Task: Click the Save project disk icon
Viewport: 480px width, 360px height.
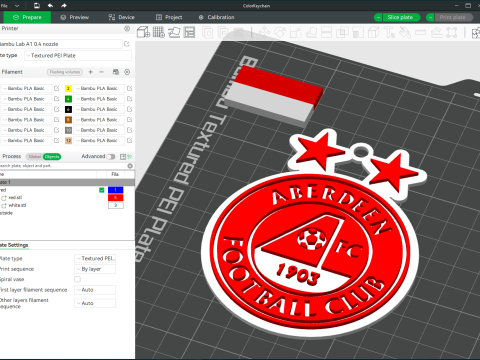Action: pos(37,5)
